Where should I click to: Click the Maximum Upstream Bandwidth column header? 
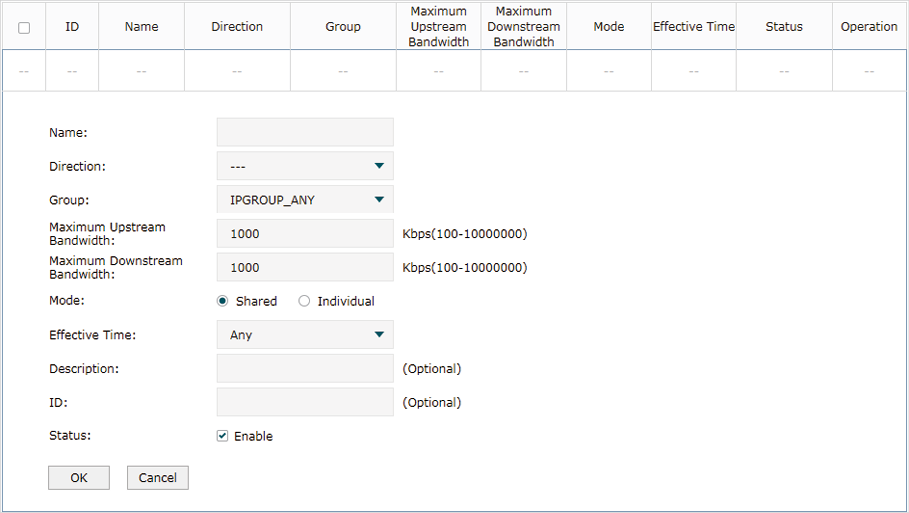coord(439,27)
